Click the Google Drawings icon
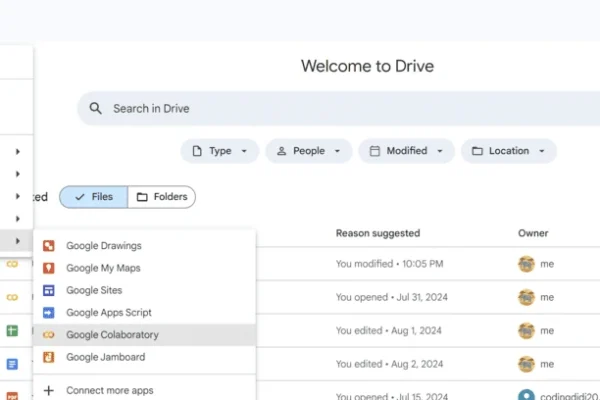This screenshot has width=600, height=400. coord(48,246)
